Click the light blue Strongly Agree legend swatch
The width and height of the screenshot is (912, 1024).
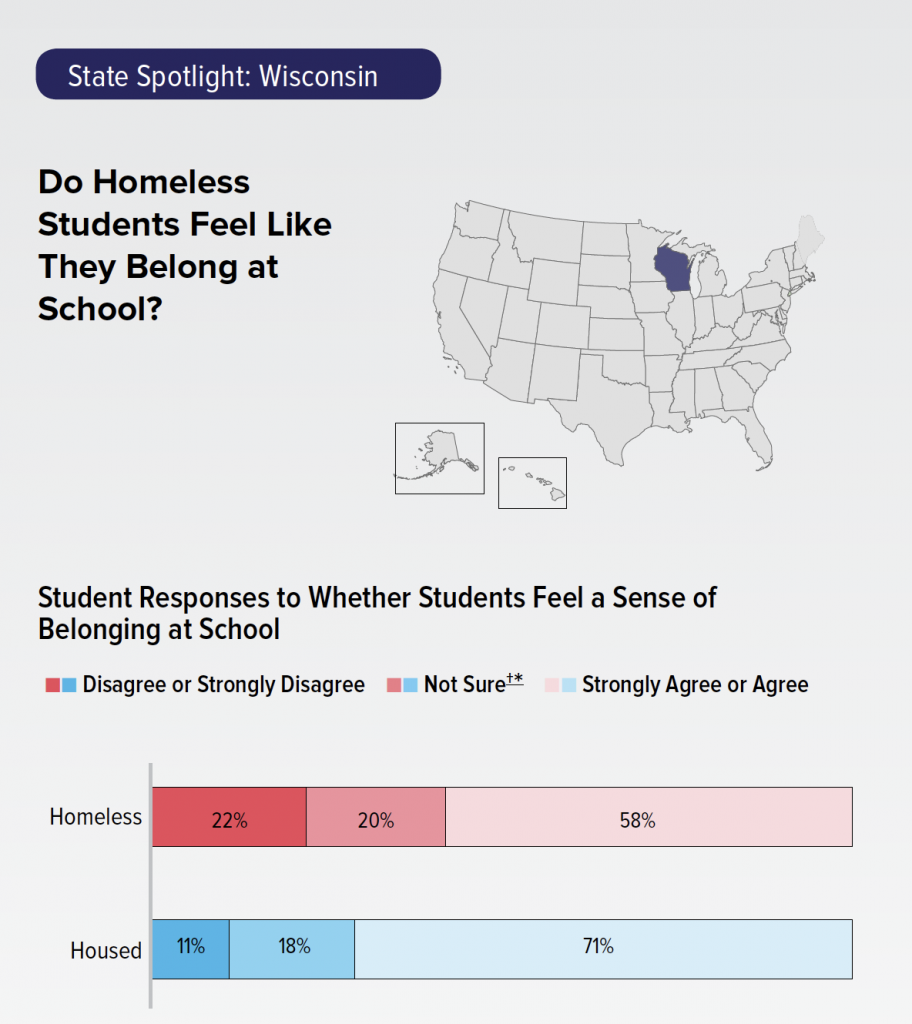pos(567,685)
